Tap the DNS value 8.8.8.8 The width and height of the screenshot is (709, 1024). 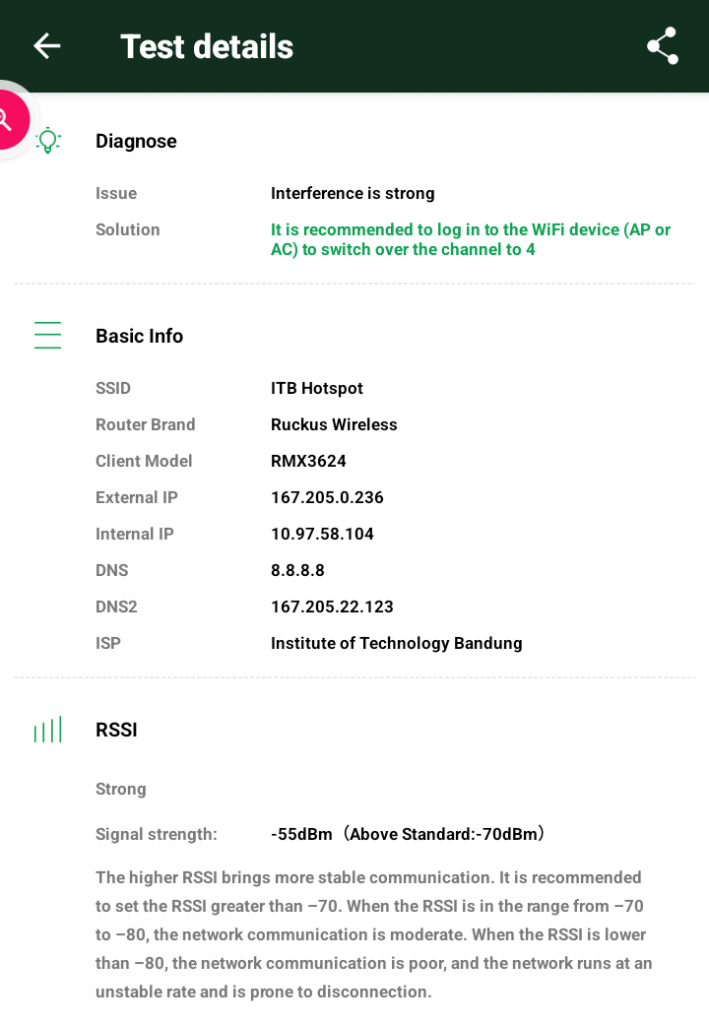pyautogui.click(x=297, y=570)
